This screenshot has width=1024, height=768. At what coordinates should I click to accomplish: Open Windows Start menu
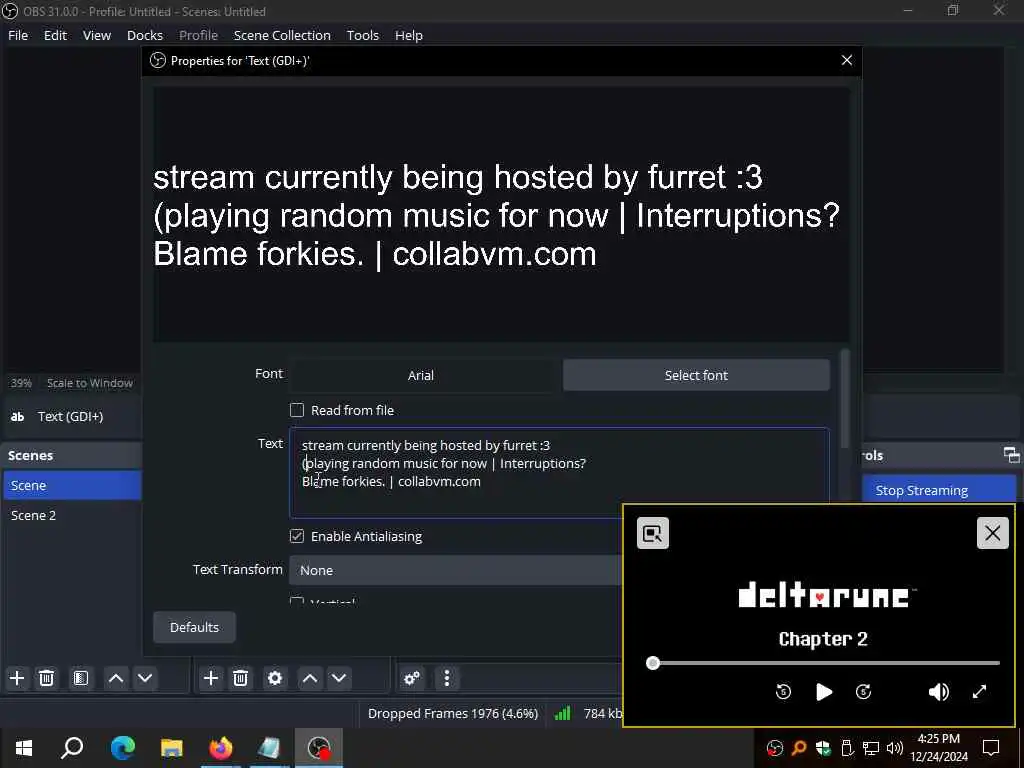point(24,747)
